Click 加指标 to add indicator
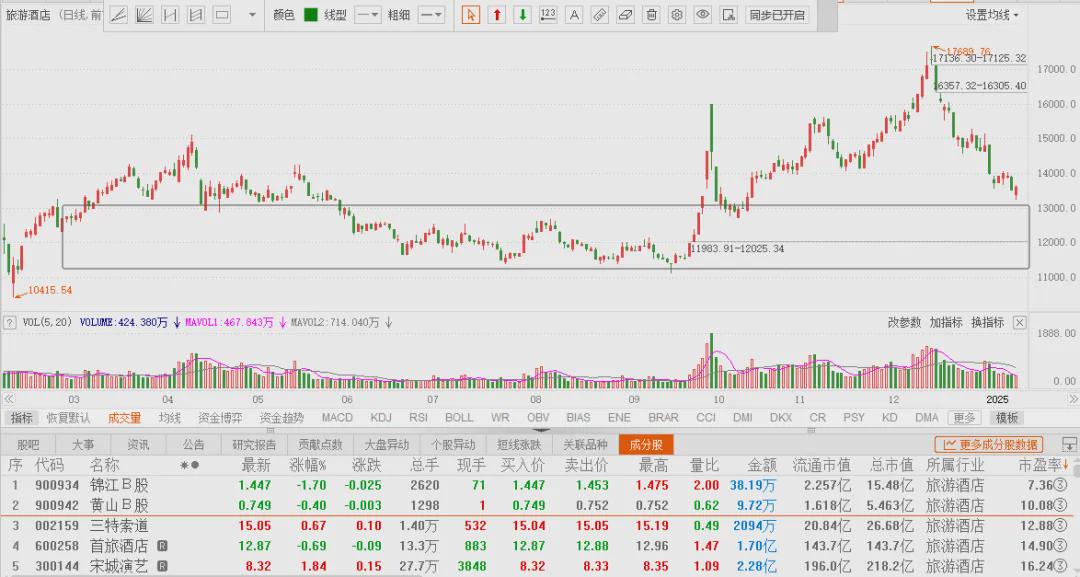The height and width of the screenshot is (577, 1080). pyautogui.click(x=946, y=322)
